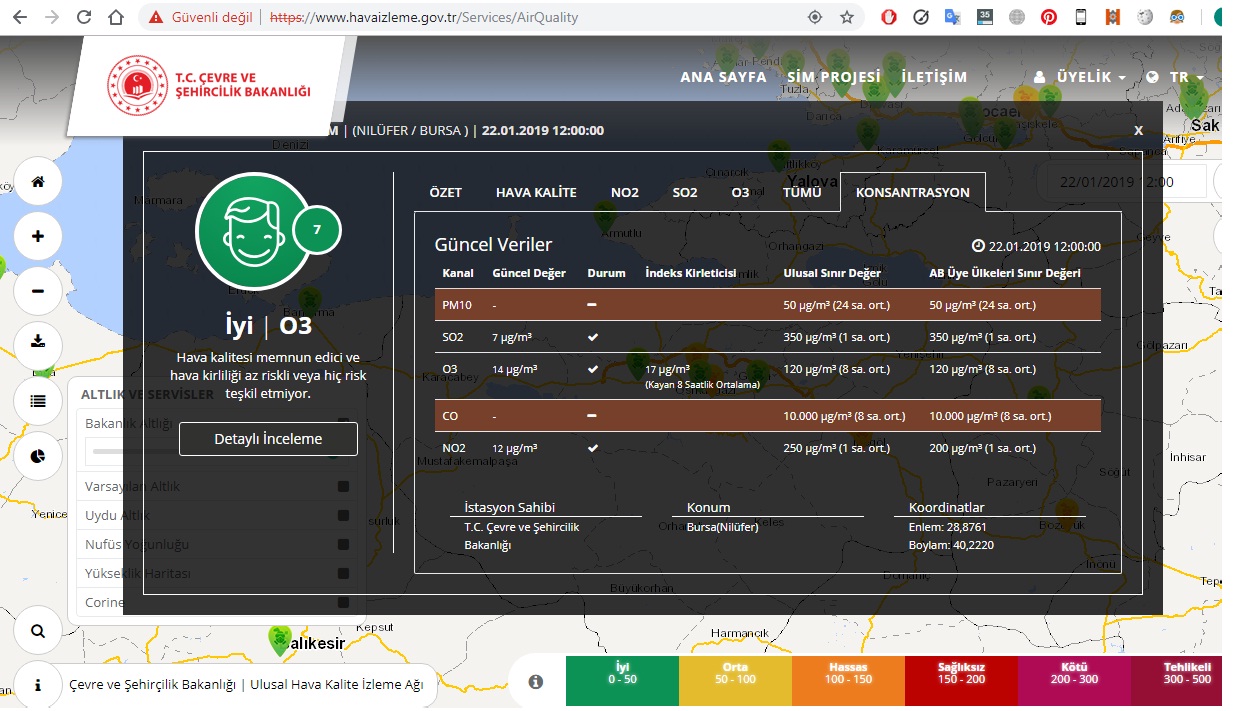Open the ÜYELİK dropdown menu

tap(1080, 77)
